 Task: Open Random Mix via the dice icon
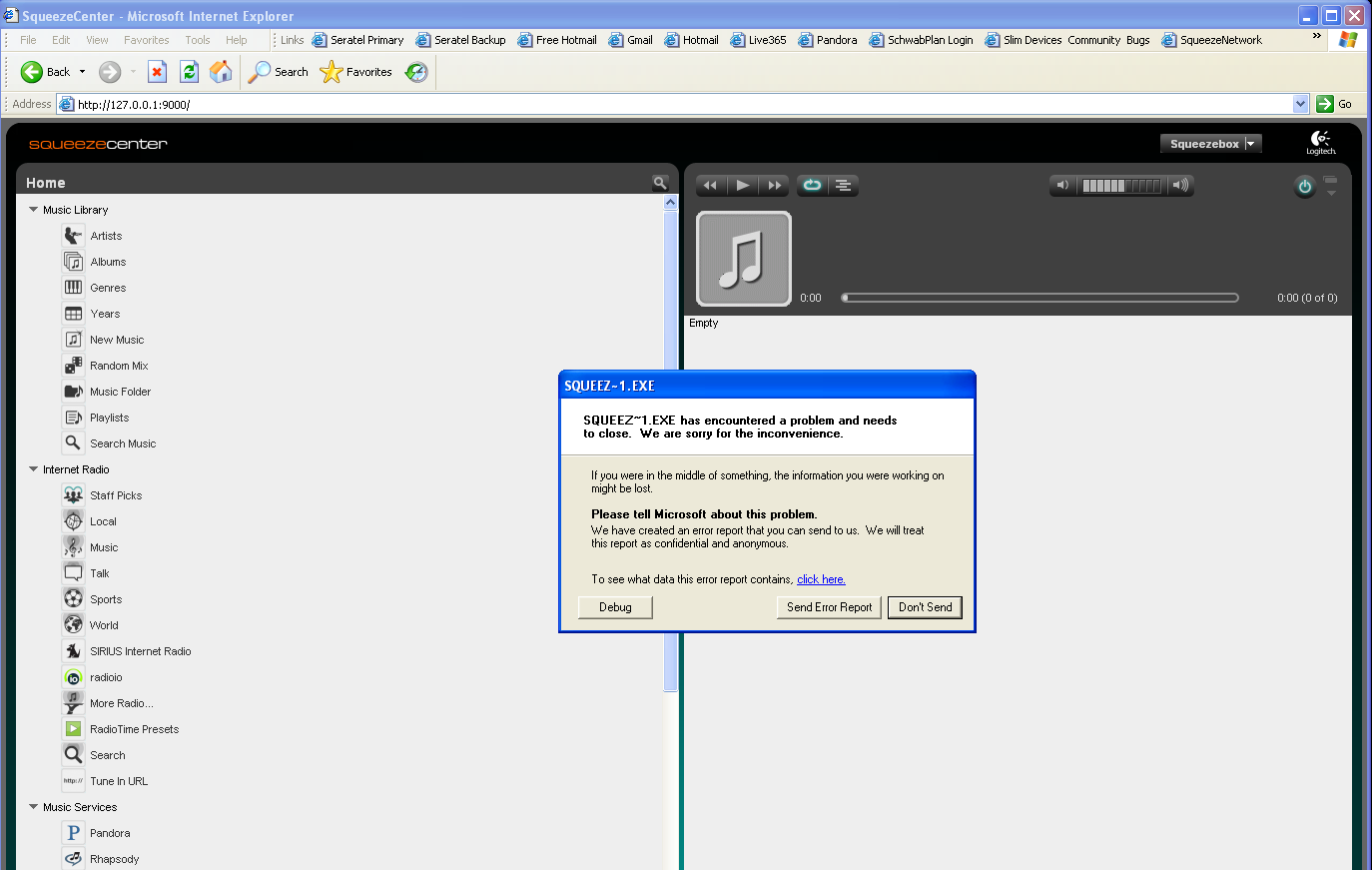click(x=73, y=366)
